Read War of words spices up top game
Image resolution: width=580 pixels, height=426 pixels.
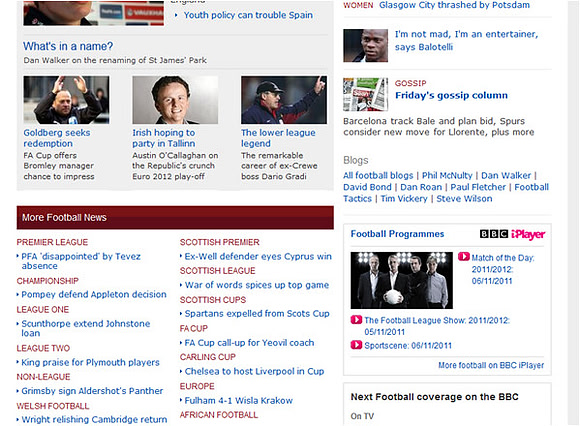257,285
